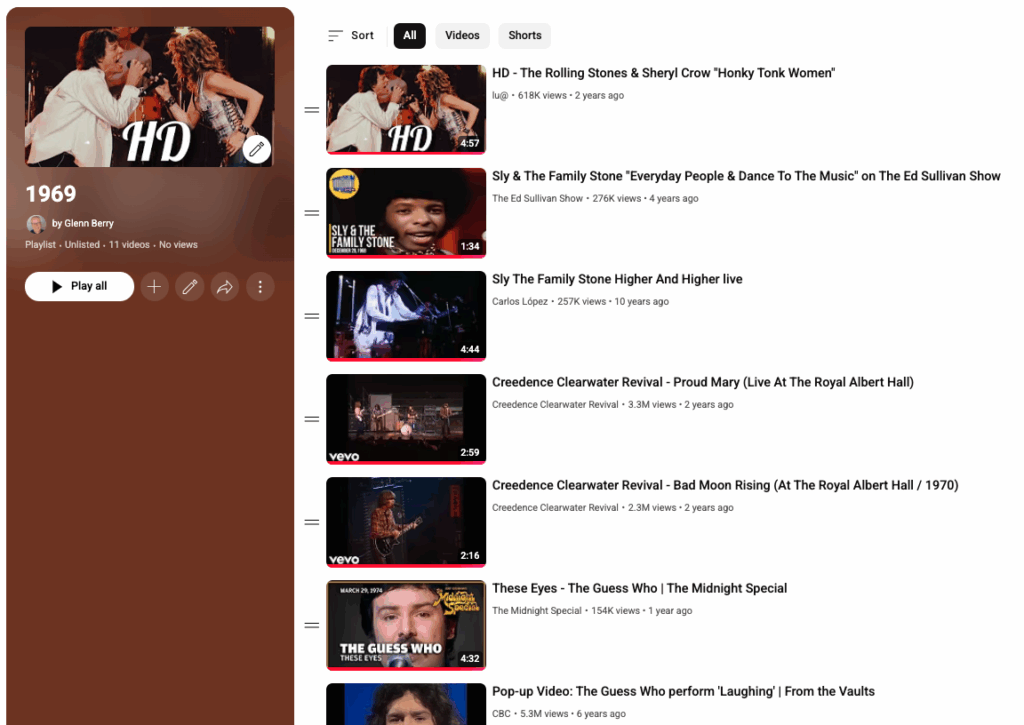Click the pencil icon on the playlist cover image
Image resolution: width=1024 pixels, height=725 pixels.
click(257, 149)
